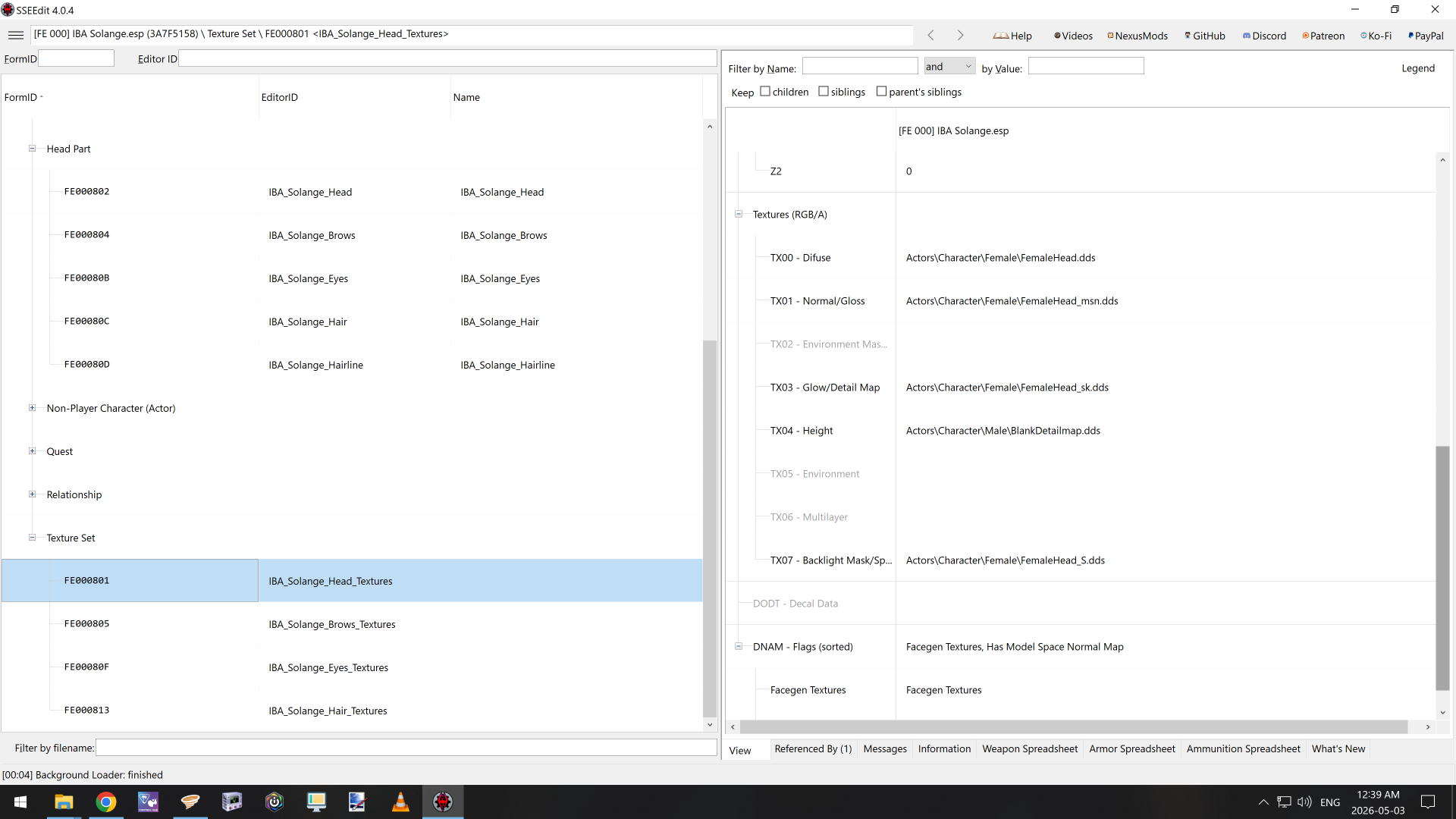Select record FE00080D IBA_Solange_Hairline

(352, 365)
